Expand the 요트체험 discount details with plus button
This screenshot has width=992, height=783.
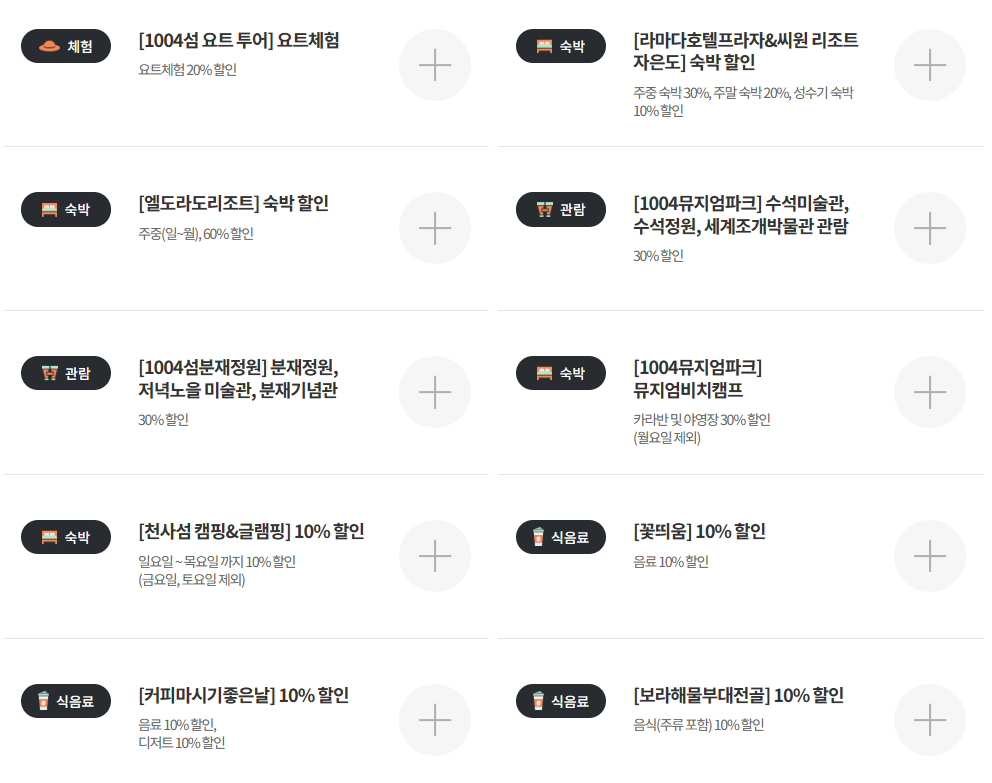coord(435,64)
